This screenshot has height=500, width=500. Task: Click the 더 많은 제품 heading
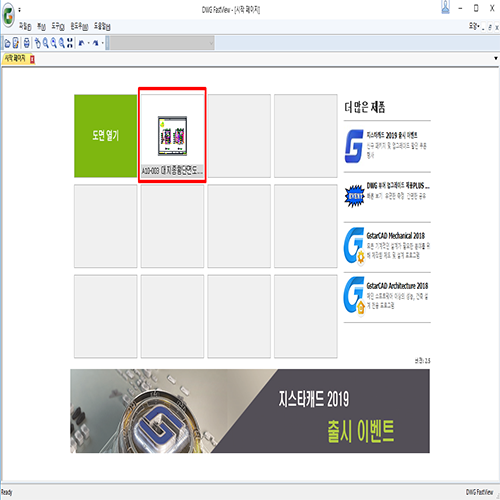coord(365,107)
